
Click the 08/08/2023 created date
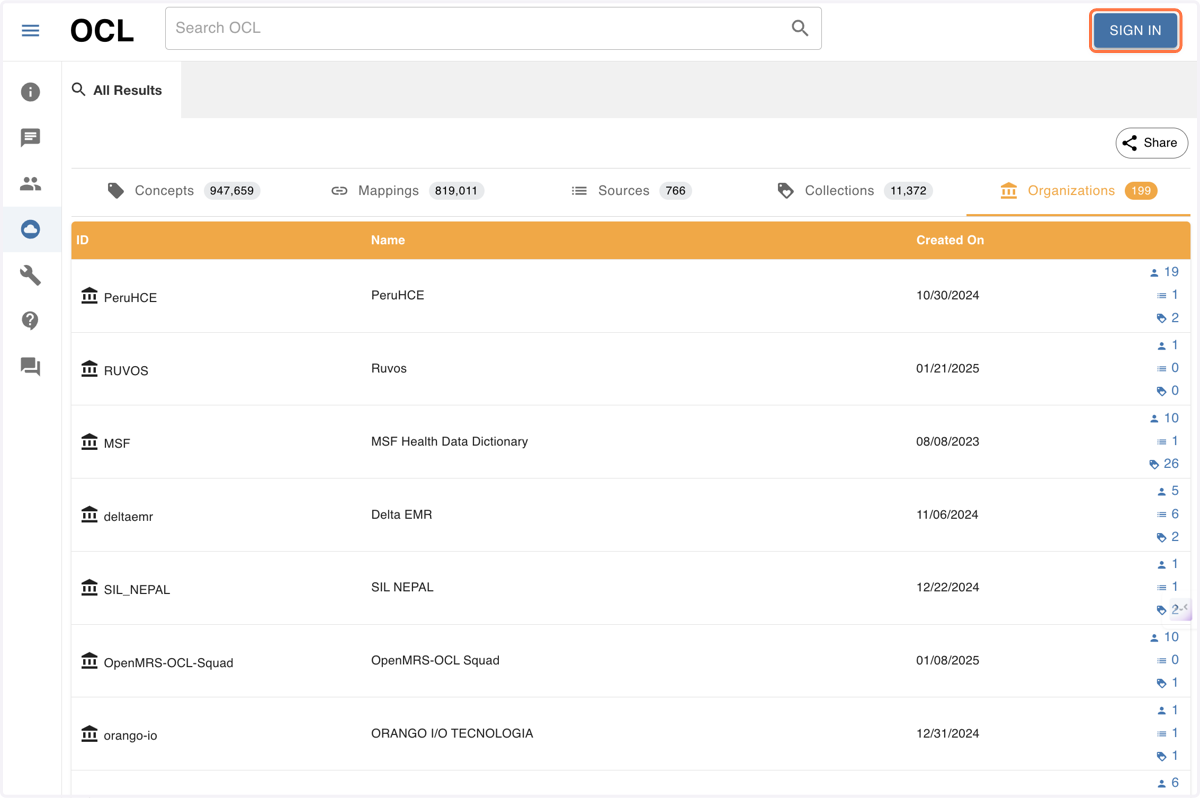point(947,441)
